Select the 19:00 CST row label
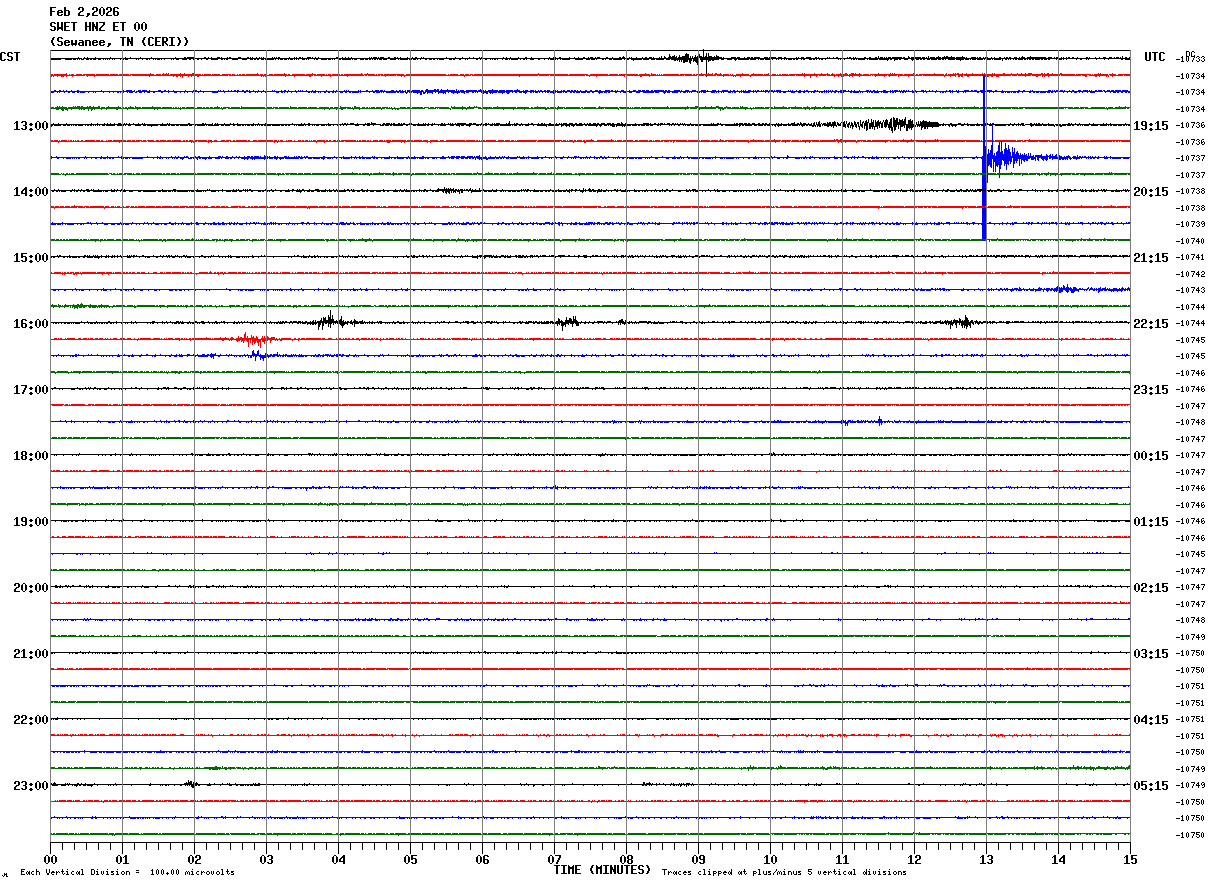The height and width of the screenshot is (886, 1210). click(30, 522)
